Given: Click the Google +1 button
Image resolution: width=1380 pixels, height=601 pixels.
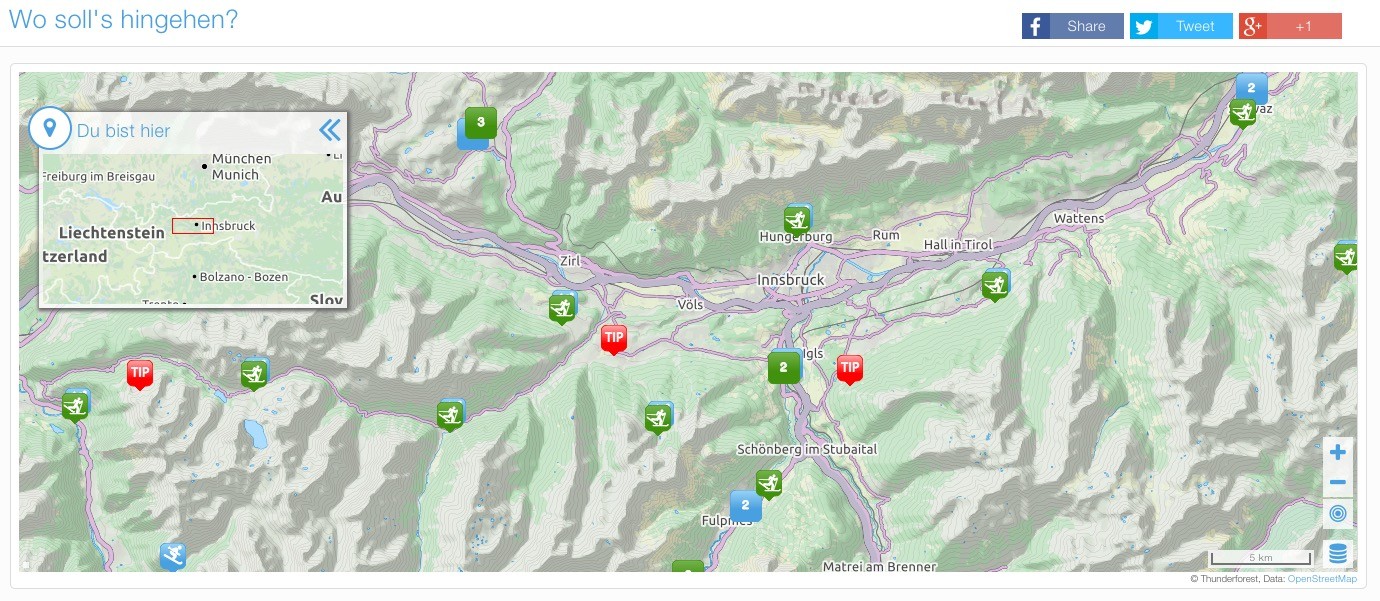Looking at the screenshot, I should point(1289,26).
